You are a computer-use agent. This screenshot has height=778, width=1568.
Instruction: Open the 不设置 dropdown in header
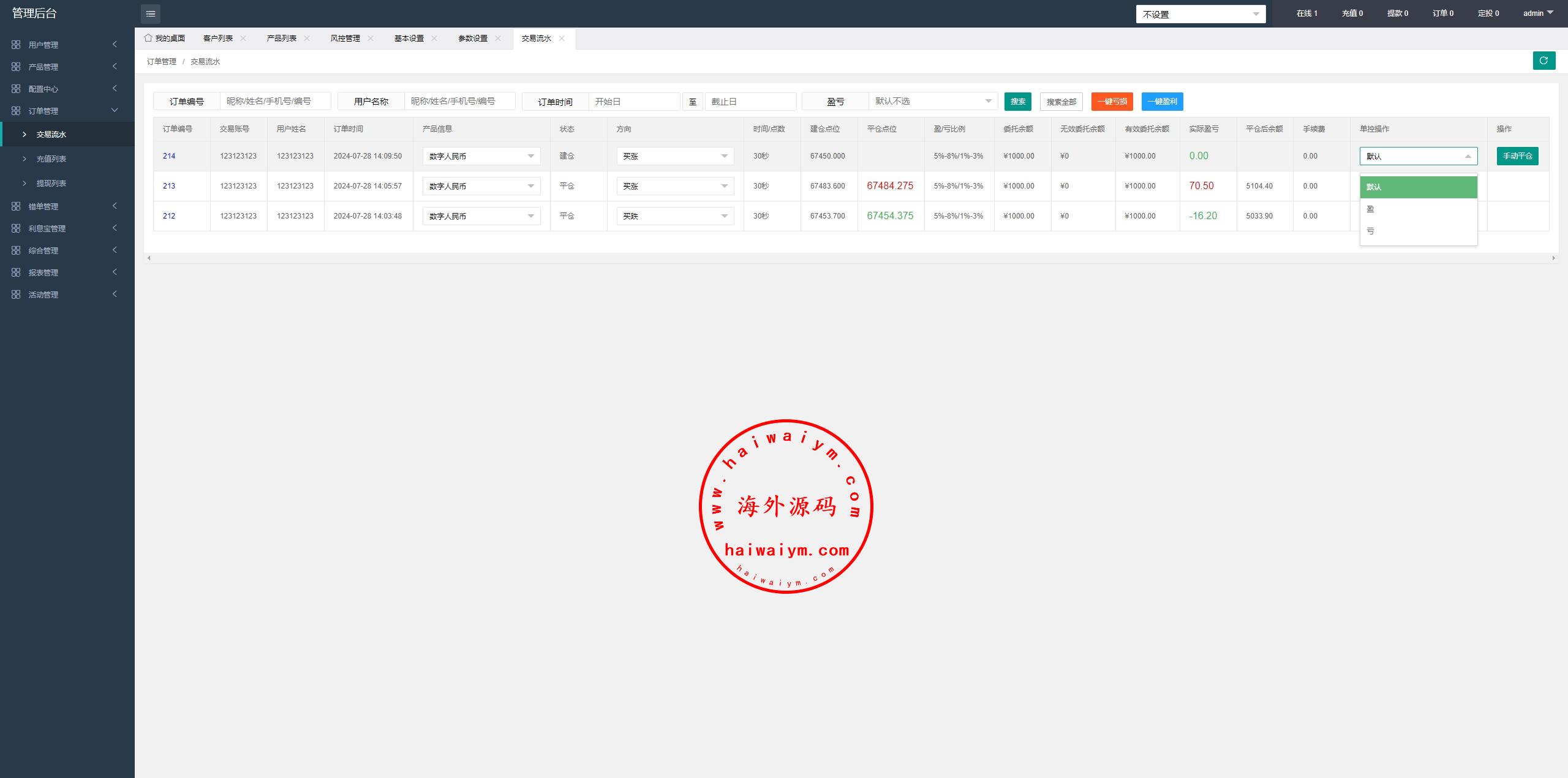(1200, 14)
